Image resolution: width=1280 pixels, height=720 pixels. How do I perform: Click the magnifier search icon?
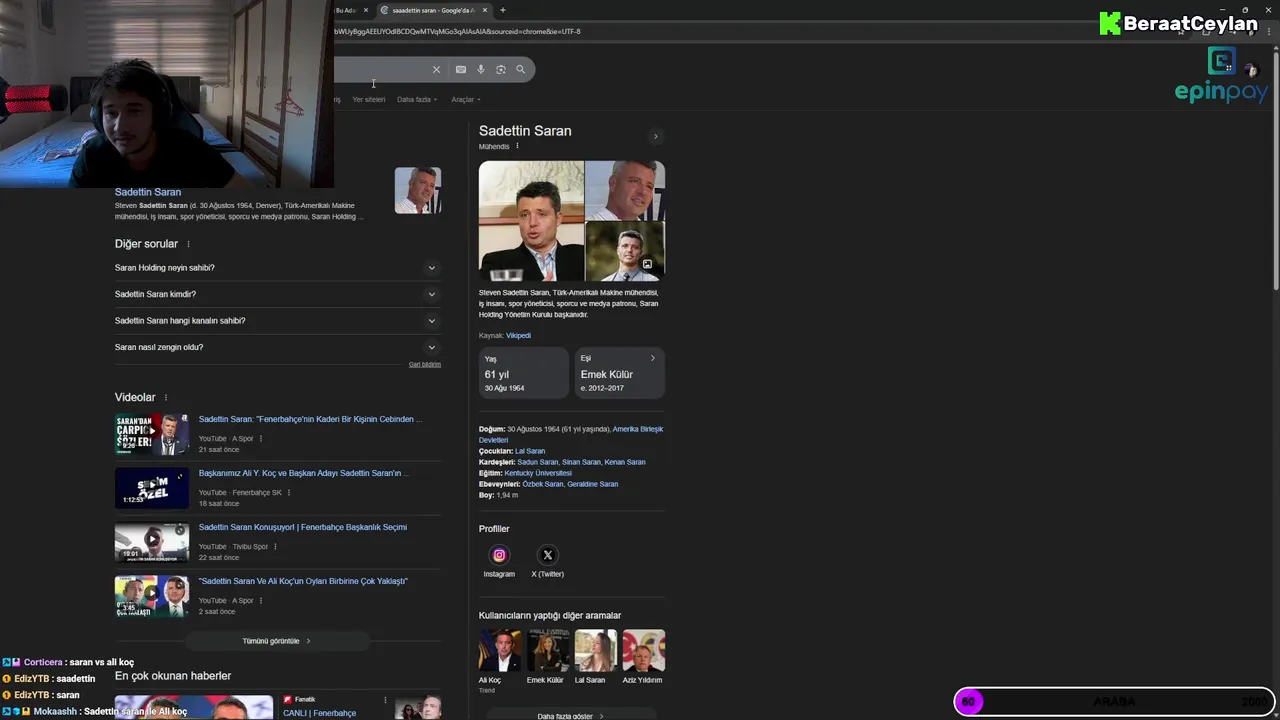[521, 69]
